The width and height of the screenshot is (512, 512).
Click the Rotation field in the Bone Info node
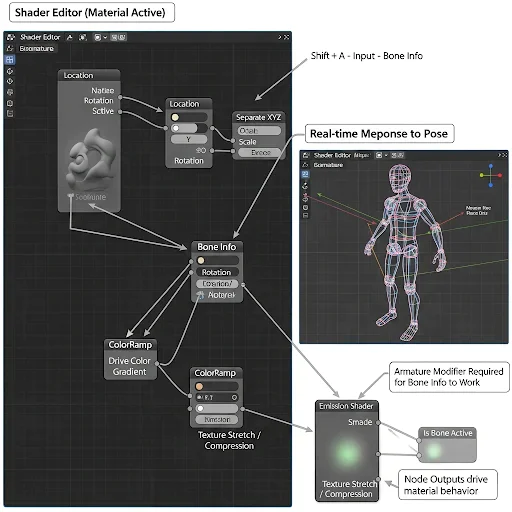[x=217, y=272]
